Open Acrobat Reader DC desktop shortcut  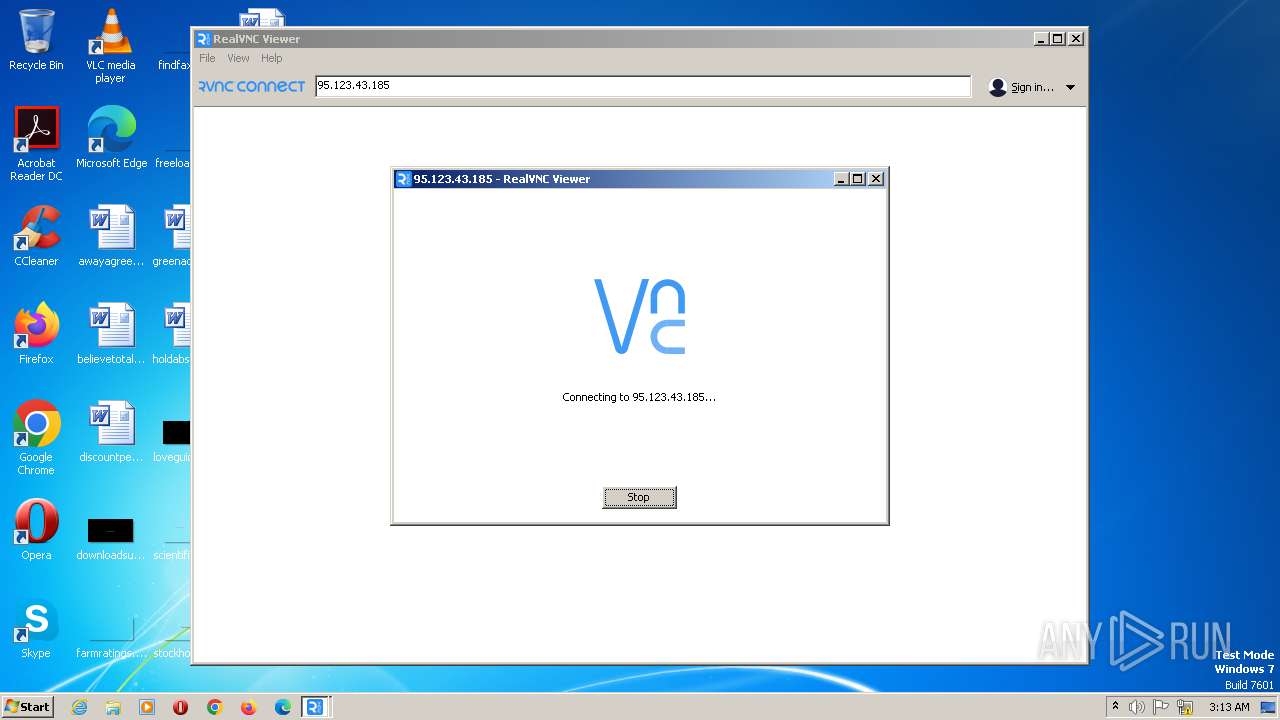point(36,144)
